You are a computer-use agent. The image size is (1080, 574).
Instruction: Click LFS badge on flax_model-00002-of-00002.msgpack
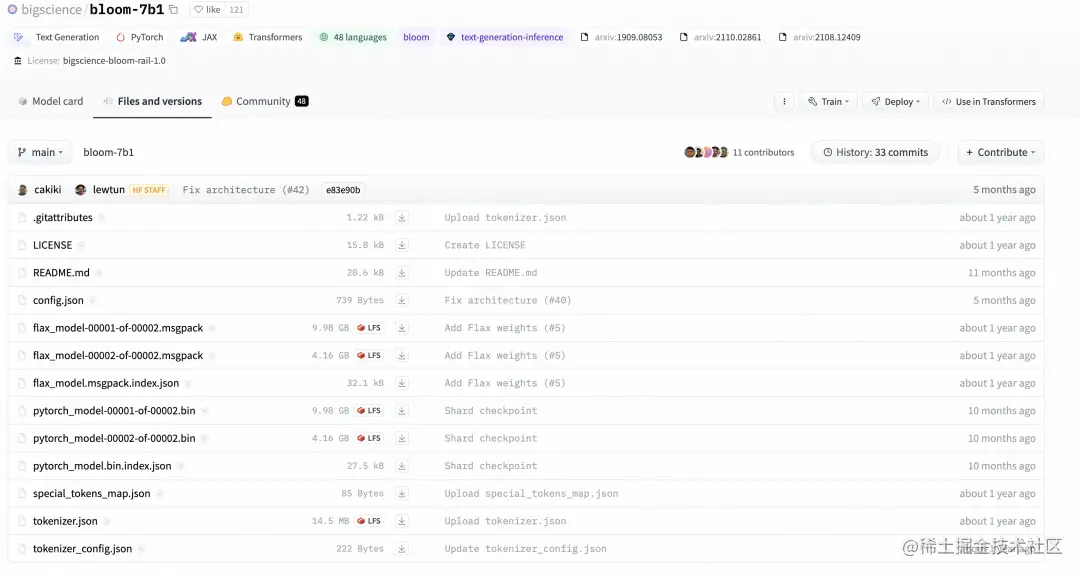(369, 356)
